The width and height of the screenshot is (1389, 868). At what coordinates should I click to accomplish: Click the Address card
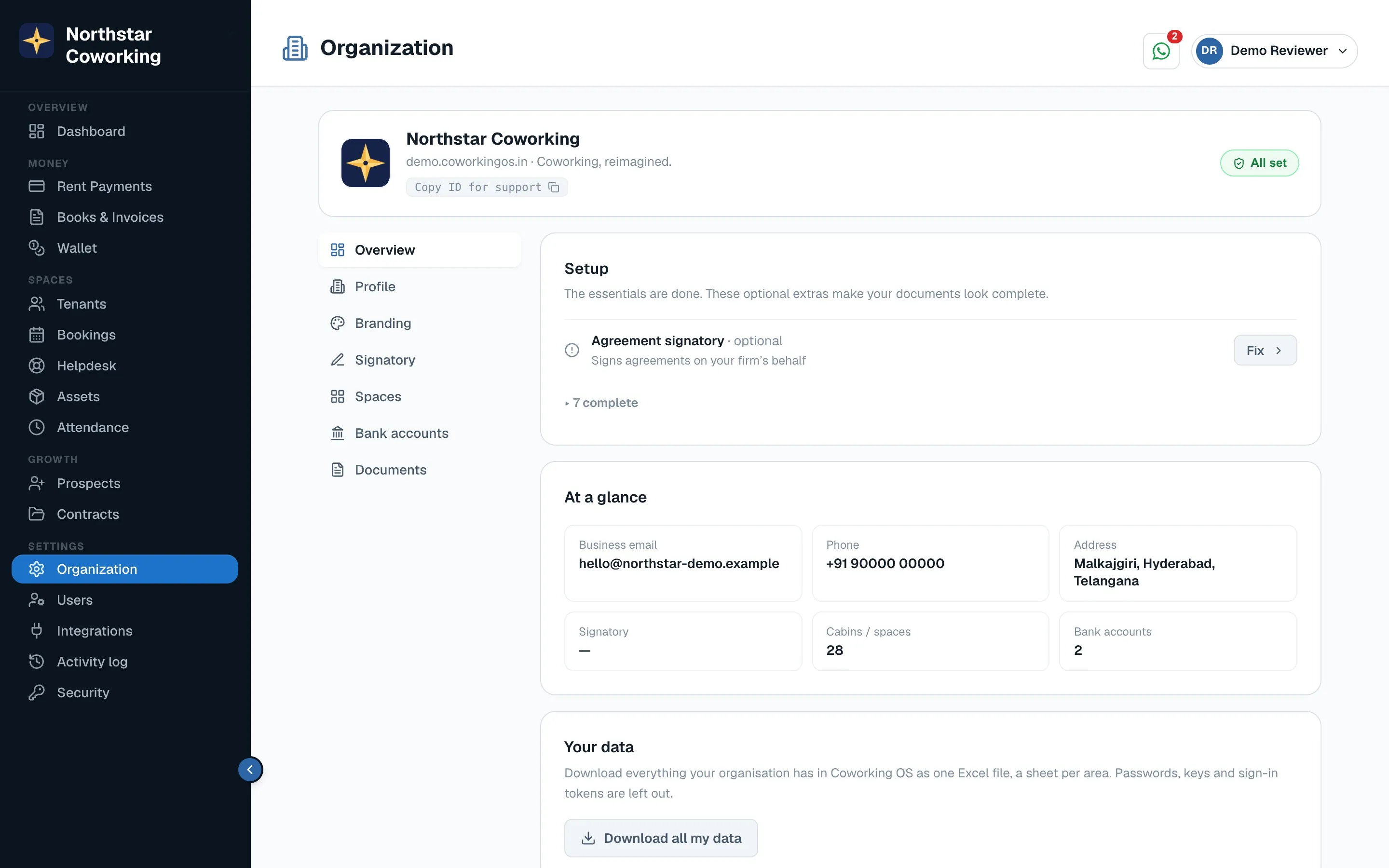click(1178, 563)
